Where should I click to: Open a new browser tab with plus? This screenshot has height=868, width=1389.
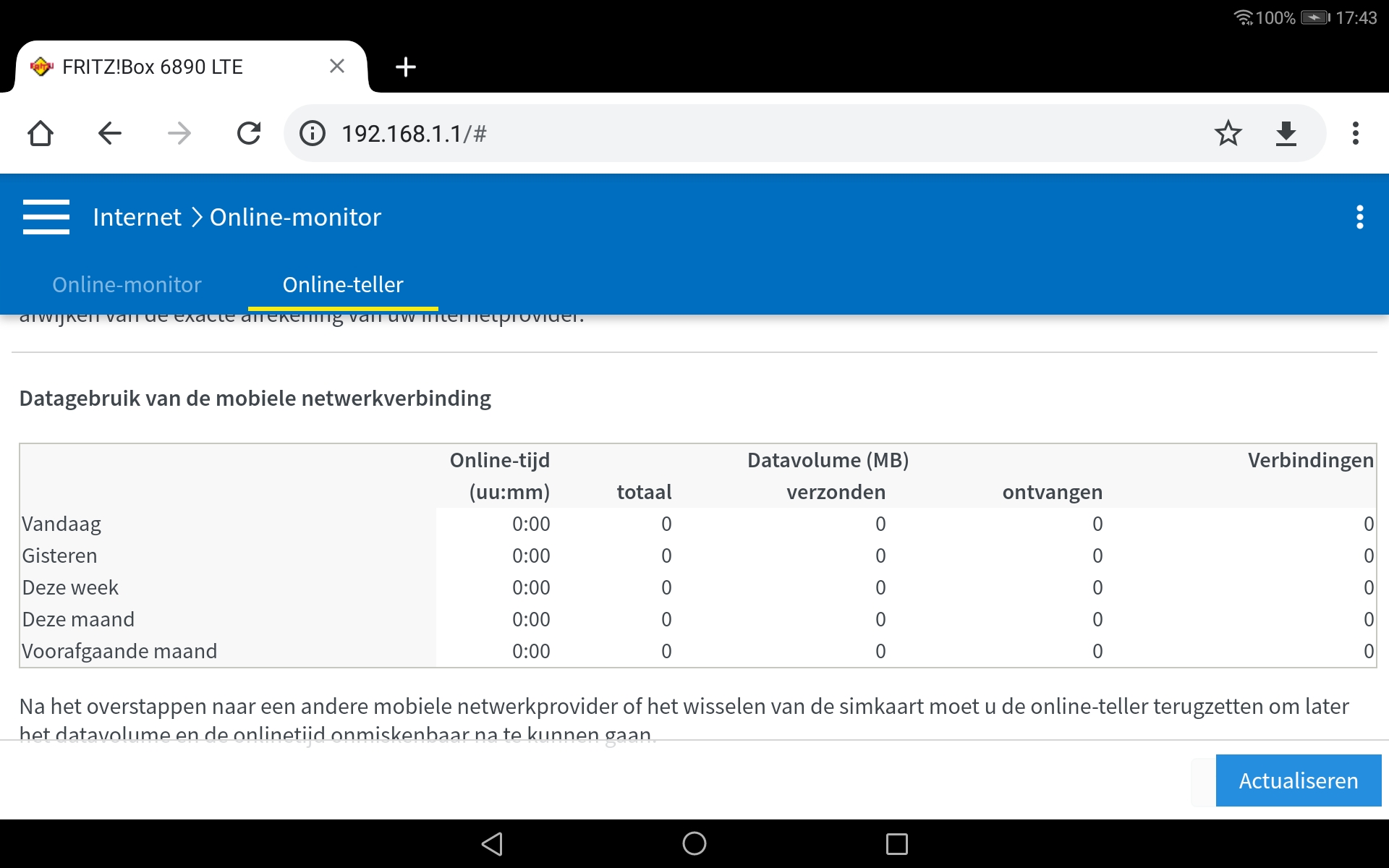click(406, 67)
